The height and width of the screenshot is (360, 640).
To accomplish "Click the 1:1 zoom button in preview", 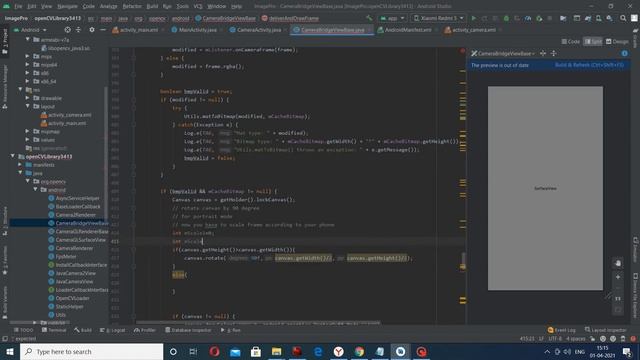I will click(x=618, y=299).
